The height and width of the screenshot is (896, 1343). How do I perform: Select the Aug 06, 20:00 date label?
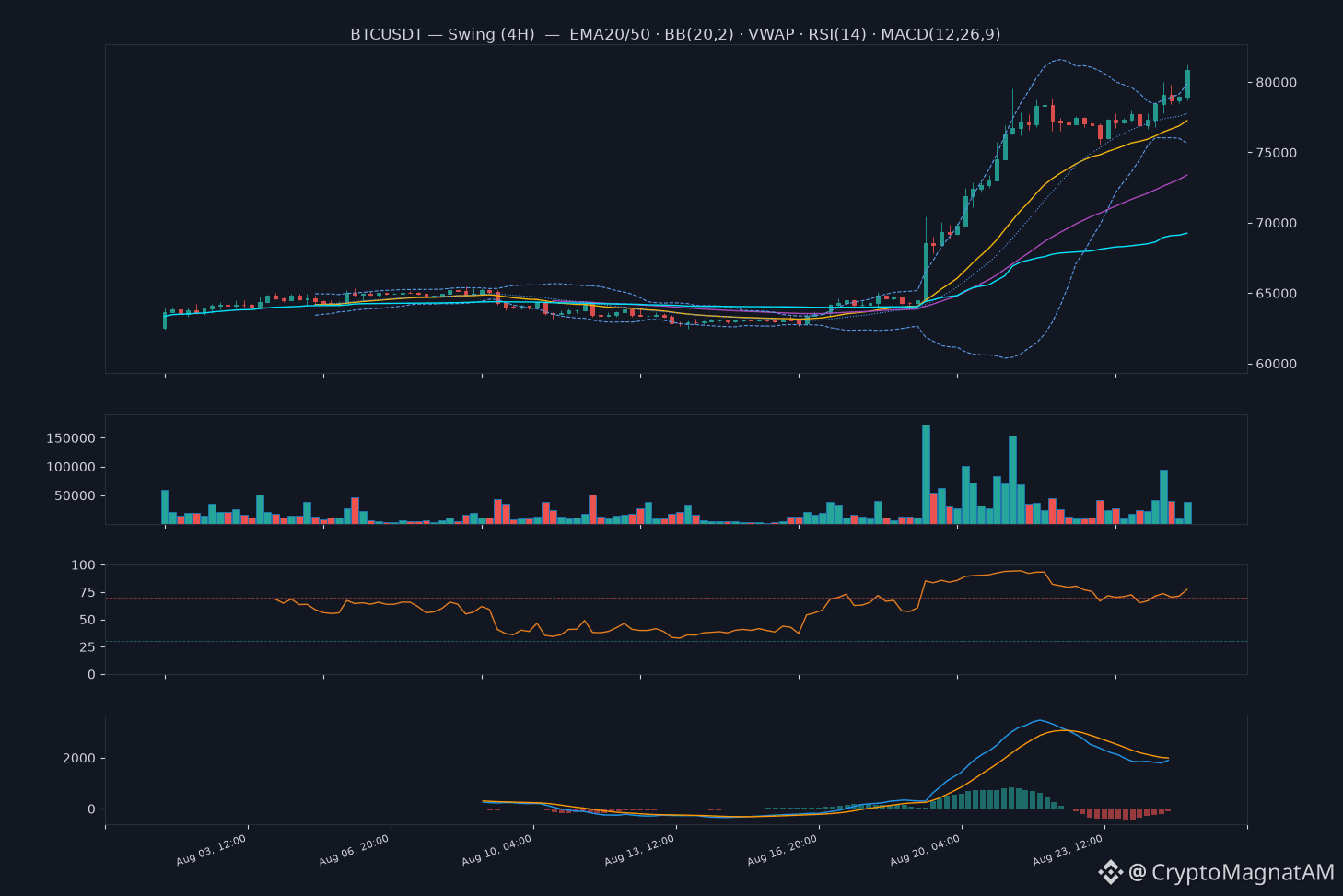click(355, 850)
